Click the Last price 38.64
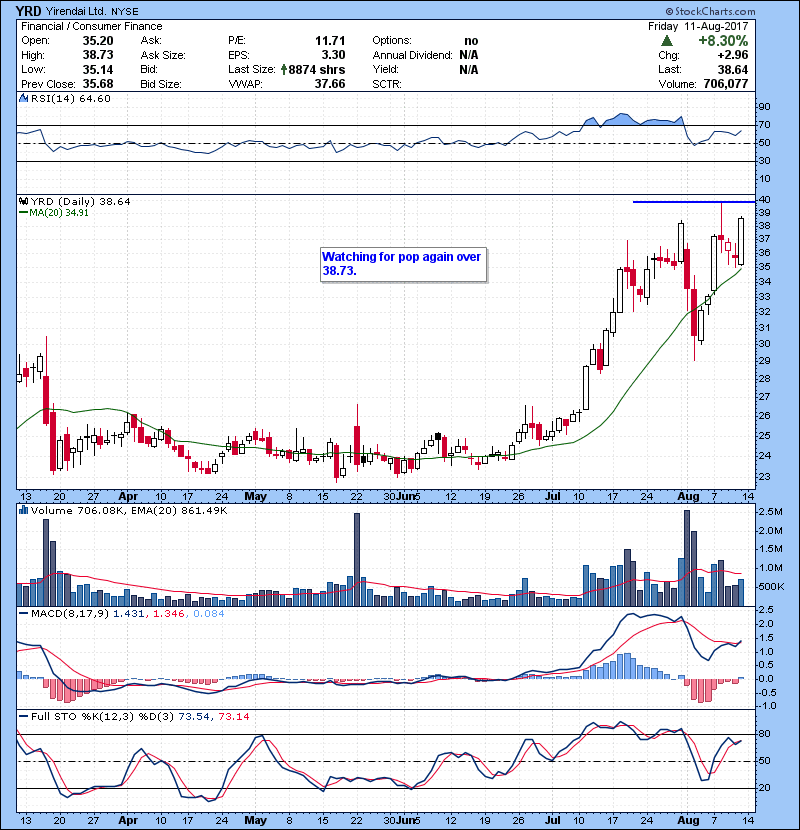 (x=733, y=69)
